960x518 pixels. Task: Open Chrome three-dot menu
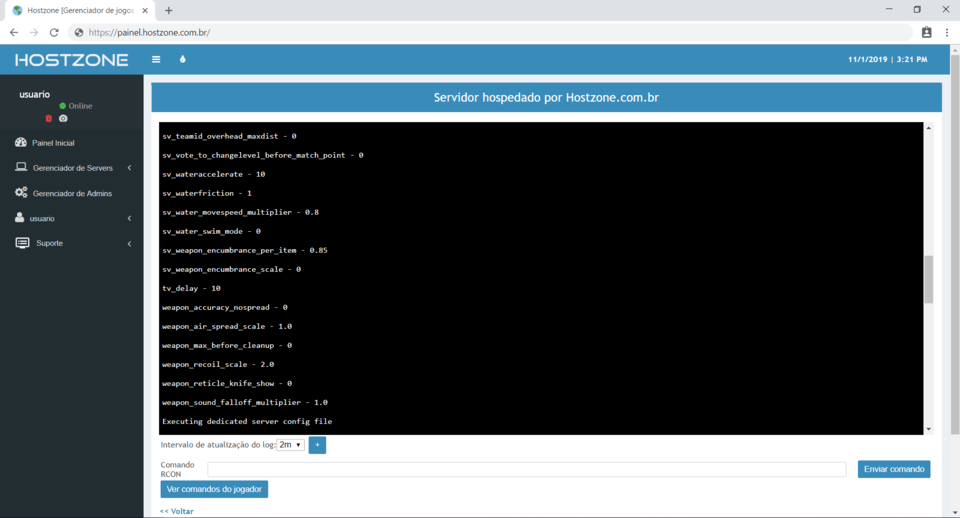[x=947, y=32]
